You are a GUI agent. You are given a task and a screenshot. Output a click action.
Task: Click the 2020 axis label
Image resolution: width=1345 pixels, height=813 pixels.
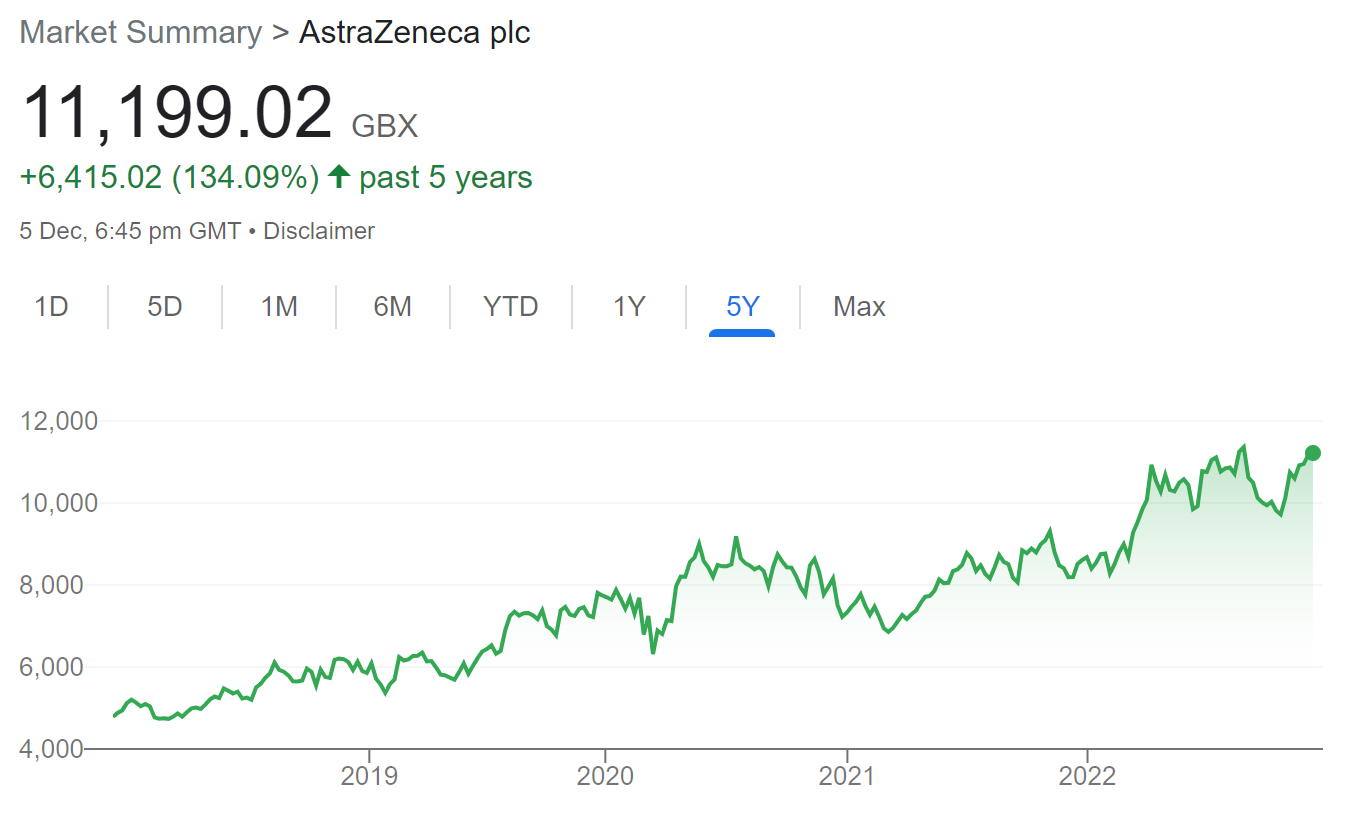(605, 776)
